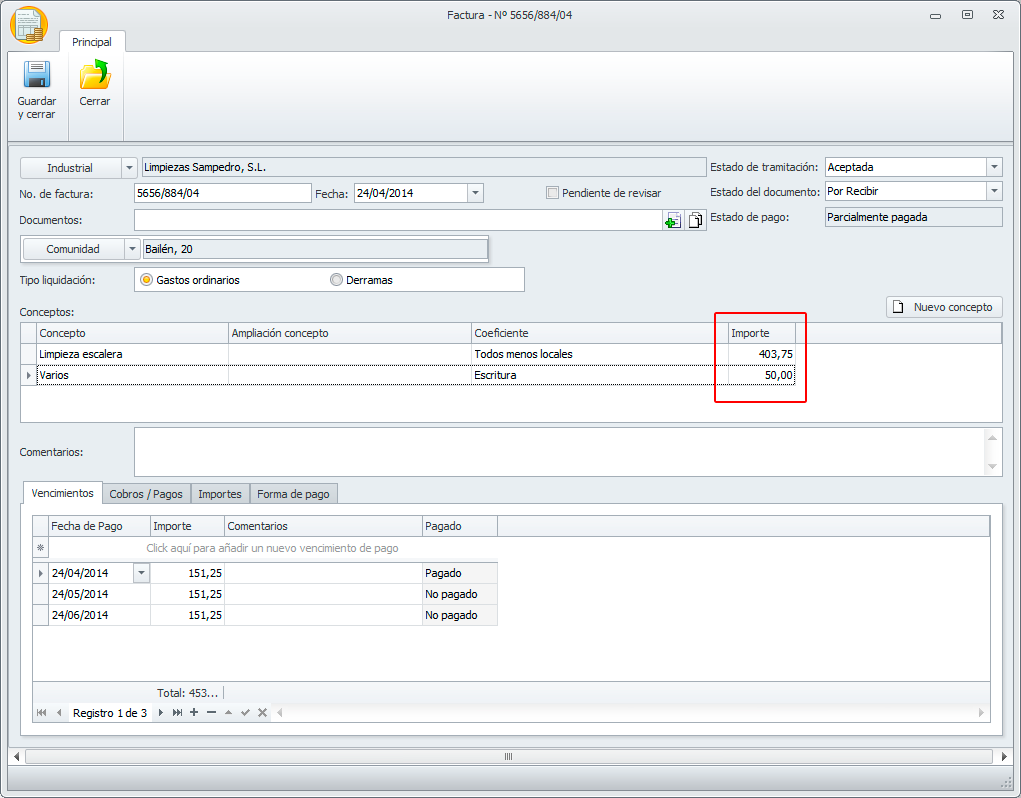The width and height of the screenshot is (1021, 798).
Task: Select the Gastos ordinarios radio button
Action: [146, 280]
